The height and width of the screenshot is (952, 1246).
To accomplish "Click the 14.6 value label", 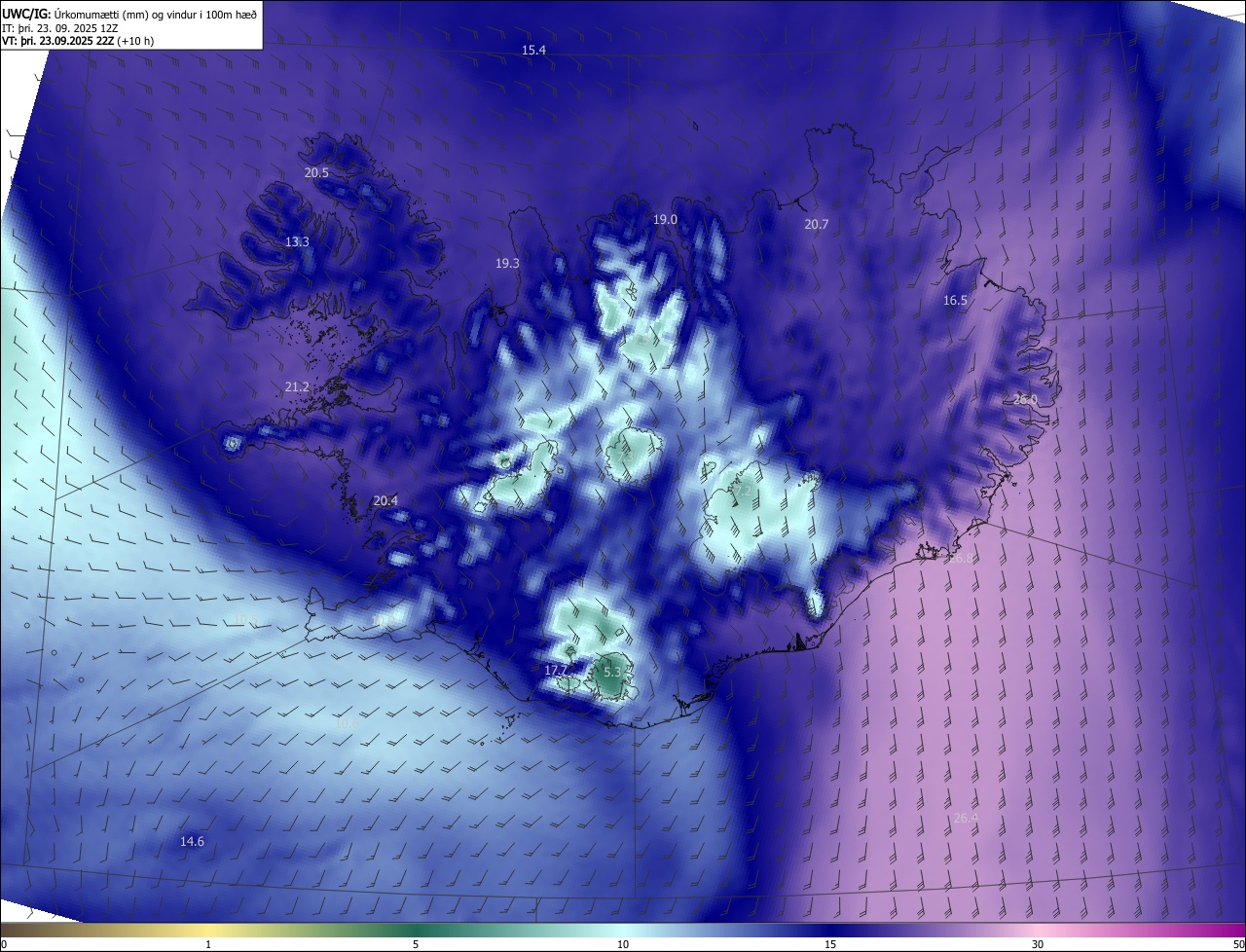I will click(x=193, y=841).
